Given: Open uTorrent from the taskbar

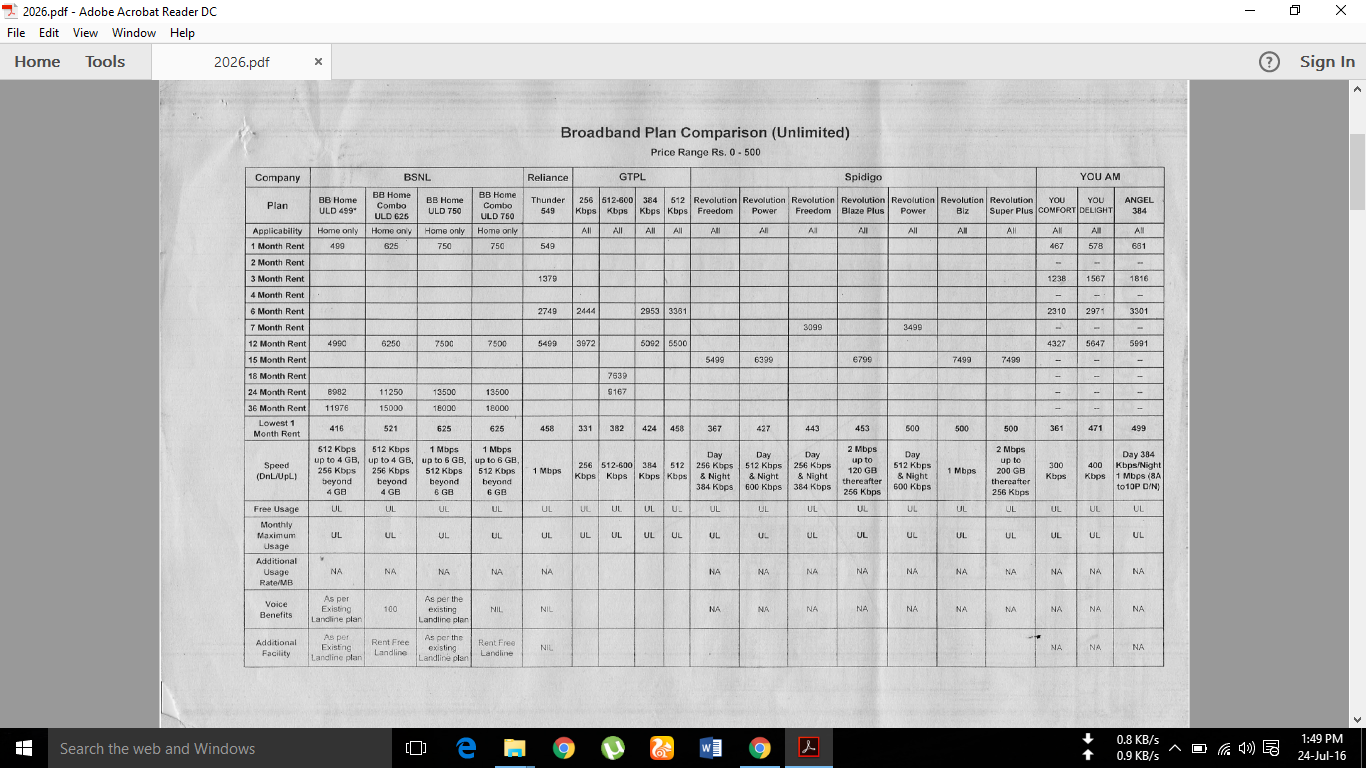Looking at the screenshot, I should click(x=612, y=748).
